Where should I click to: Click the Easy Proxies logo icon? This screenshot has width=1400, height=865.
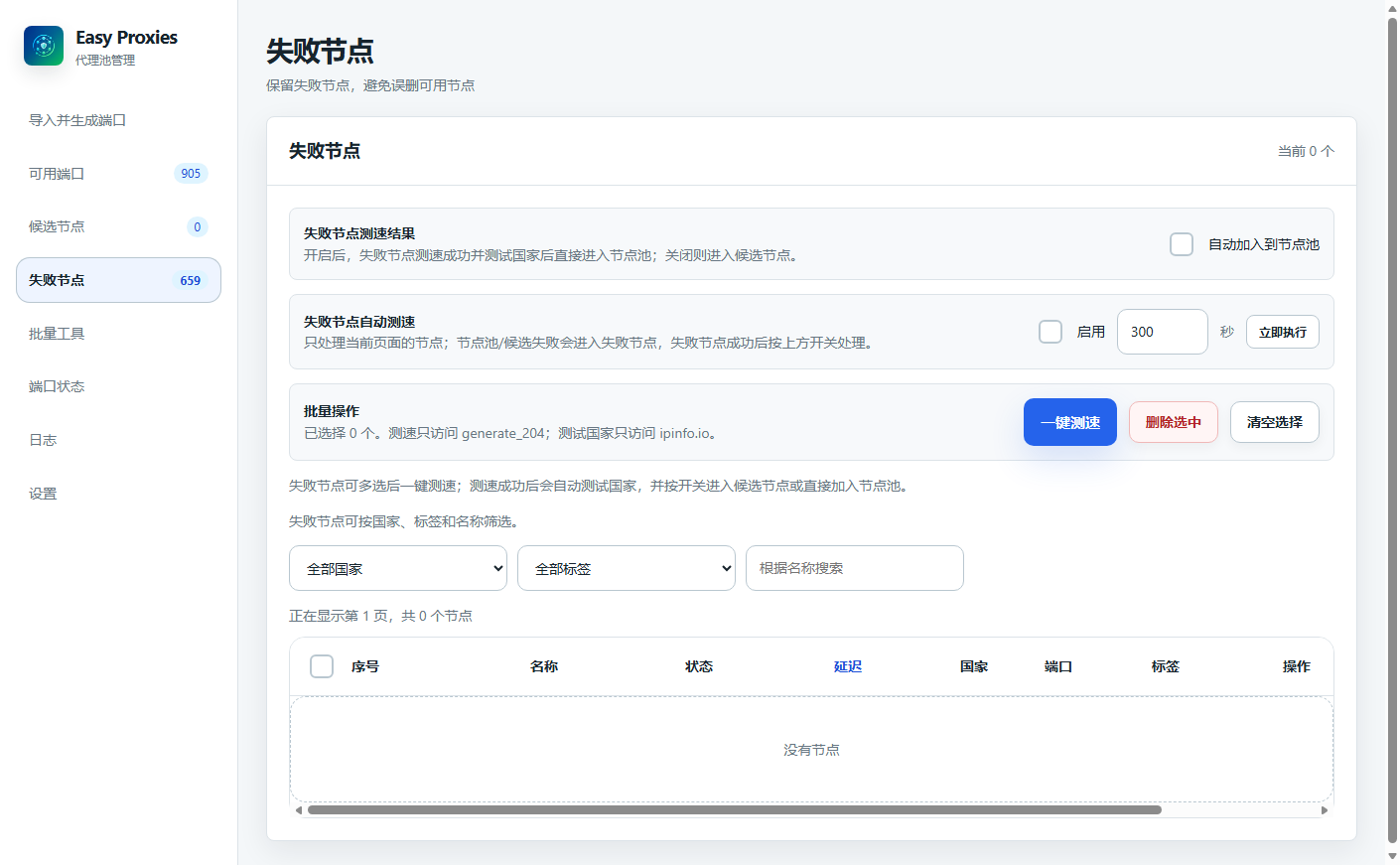click(x=44, y=46)
